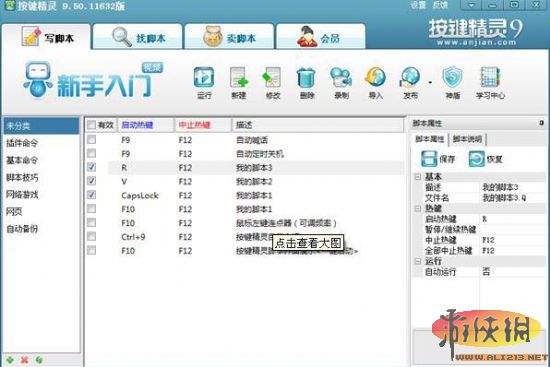The image size is (550, 367).
Task: Check the Ctrl+9 script checkbox
Action: click(92, 236)
